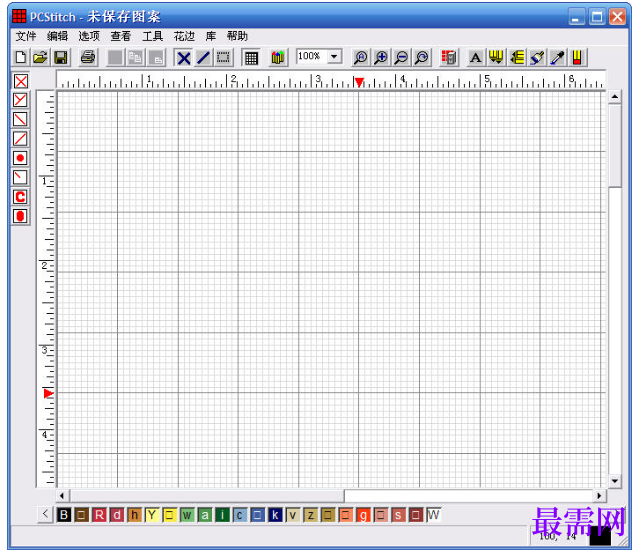Screen dimensions: 644x553
Task: Pick the black B floss swatch
Action: tap(64, 515)
